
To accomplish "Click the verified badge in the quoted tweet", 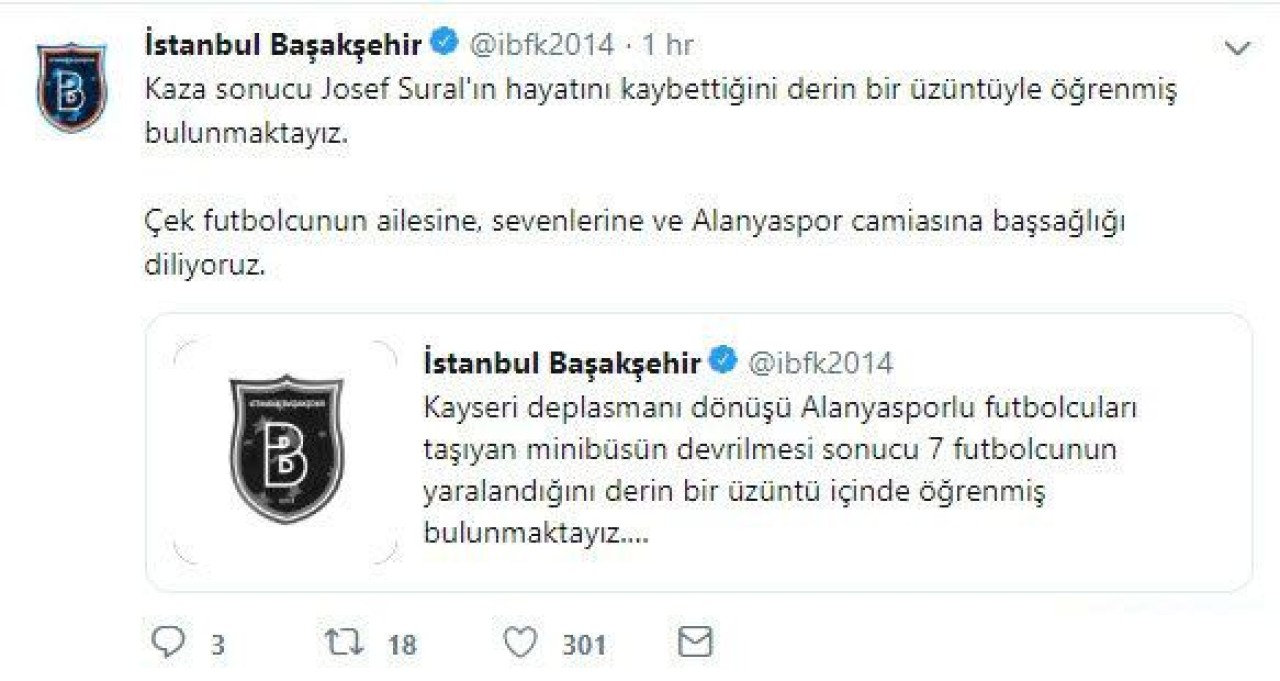I will pos(723,361).
